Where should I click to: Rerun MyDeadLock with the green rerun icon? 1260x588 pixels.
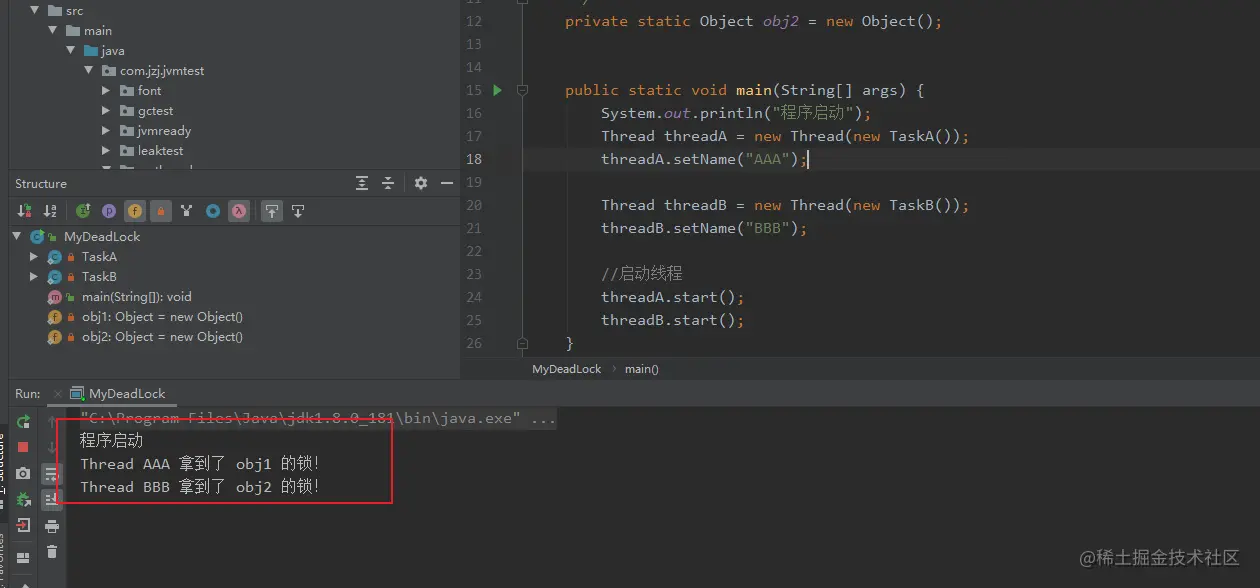coord(23,422)
